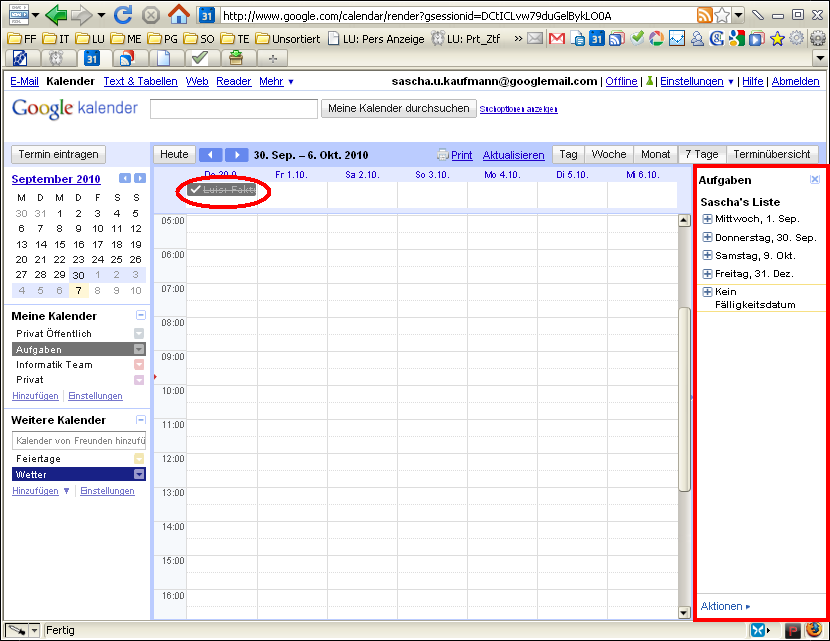The image size is (830, 641).
Task: Open the Aktualisieren link
Action: coord(513,155)
